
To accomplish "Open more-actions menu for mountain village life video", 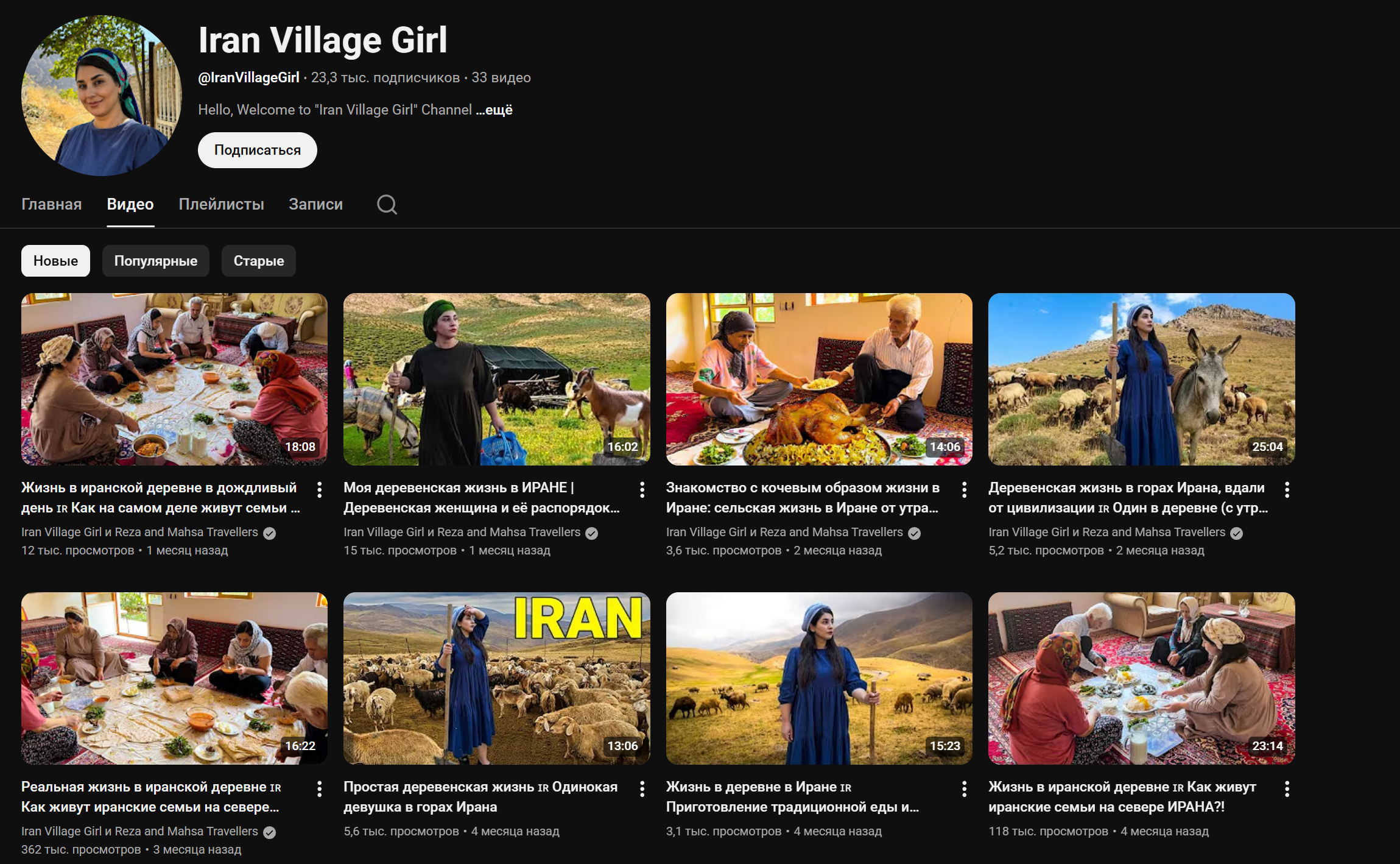I will click(x=1287, y=489).
